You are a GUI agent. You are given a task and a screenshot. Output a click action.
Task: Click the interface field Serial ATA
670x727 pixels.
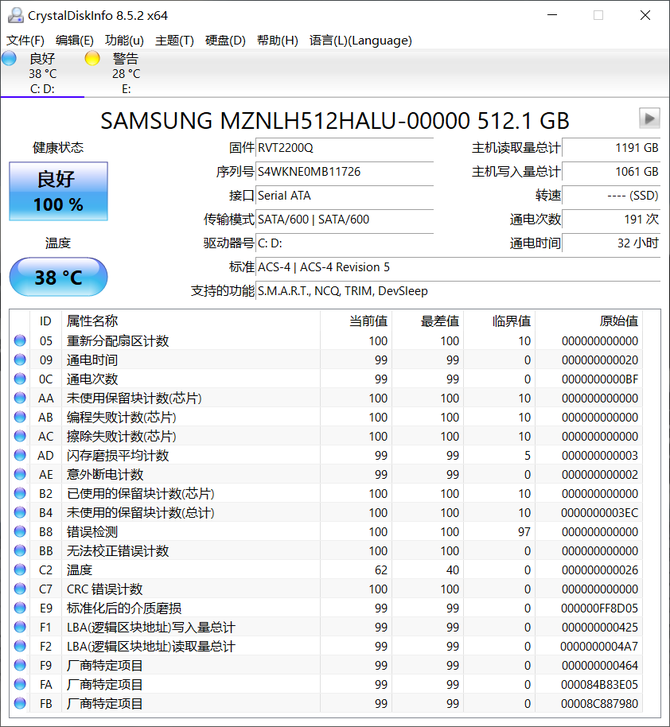pos(345,196)
